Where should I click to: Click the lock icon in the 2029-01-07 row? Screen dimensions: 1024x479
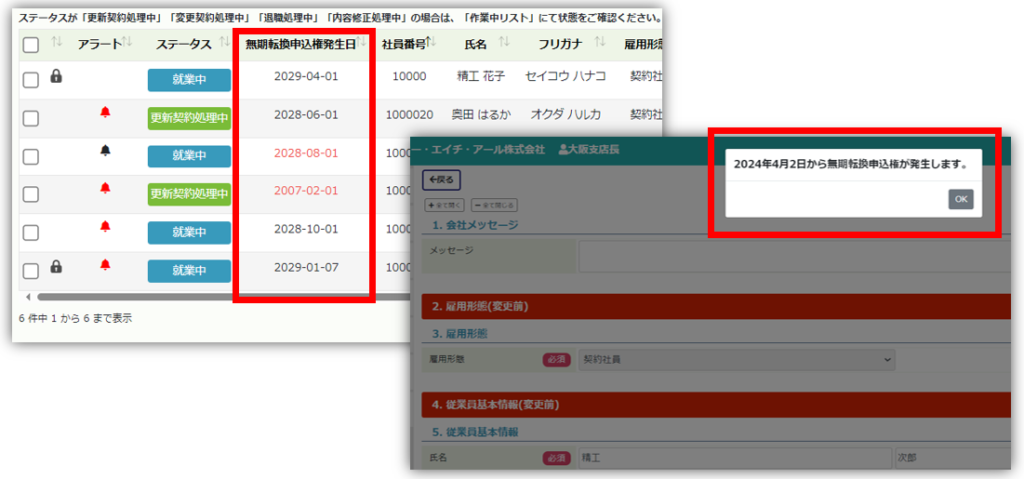[56, 266]
